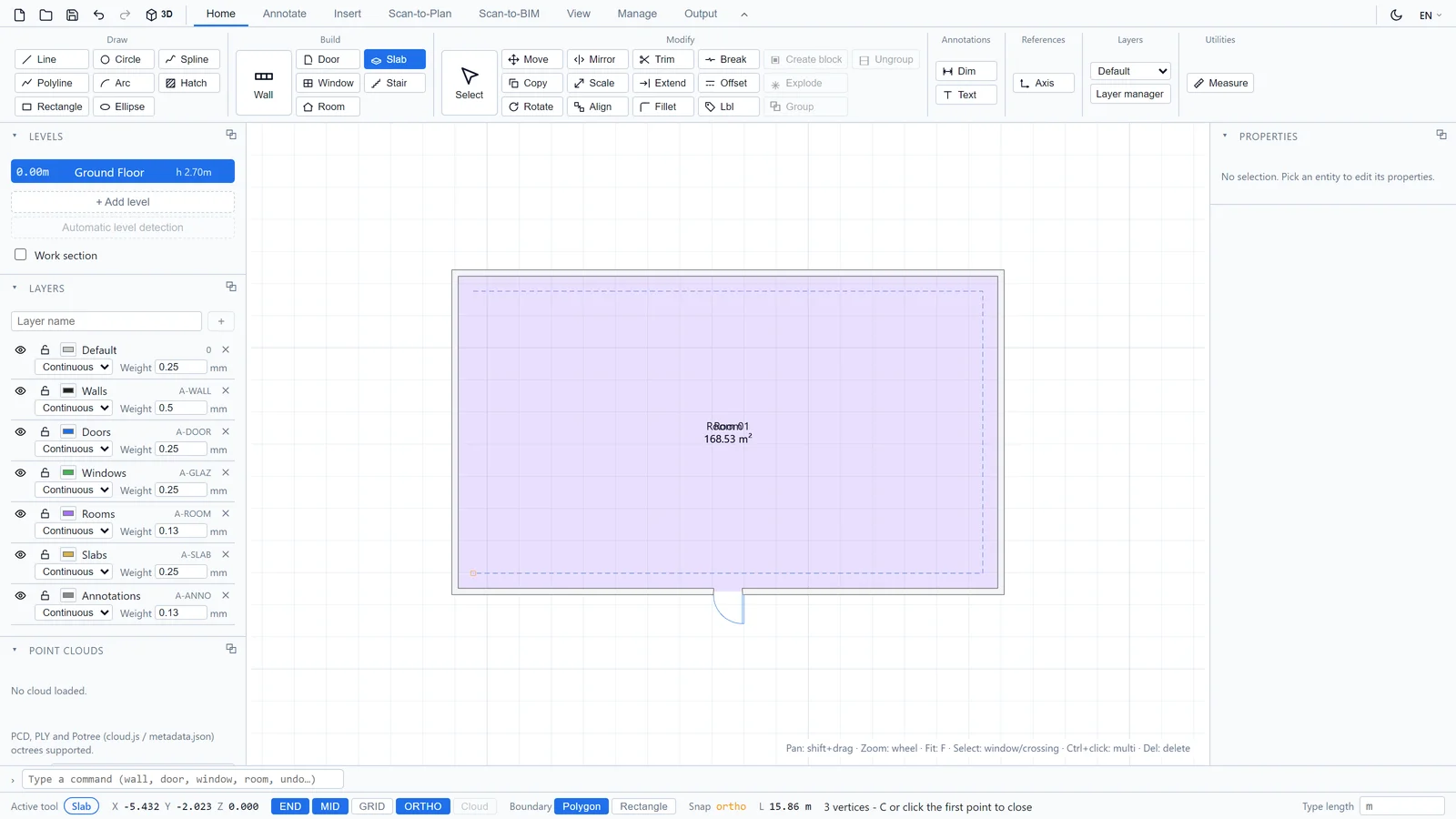Hide the Doors layer via eye icon
The height and width of the screenshot is (819, 1456).
(20, 431)
